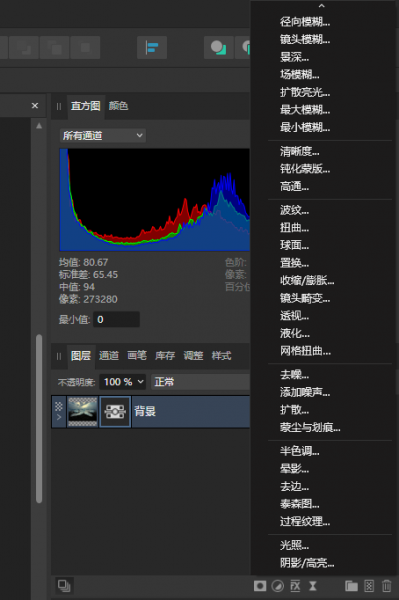Choose 镜头模糊... from the menu
The width and height of the screenshot is (399, 600).
[x=305, y=39]
